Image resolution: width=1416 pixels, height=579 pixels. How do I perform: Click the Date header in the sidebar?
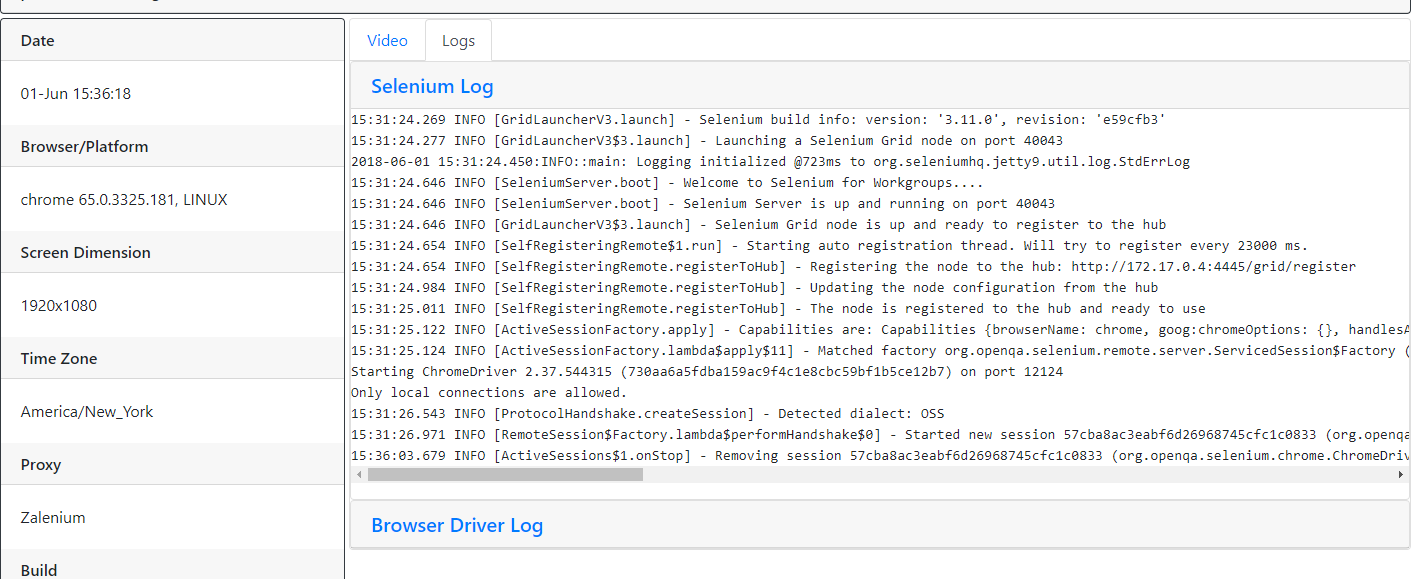coord(37,40)
